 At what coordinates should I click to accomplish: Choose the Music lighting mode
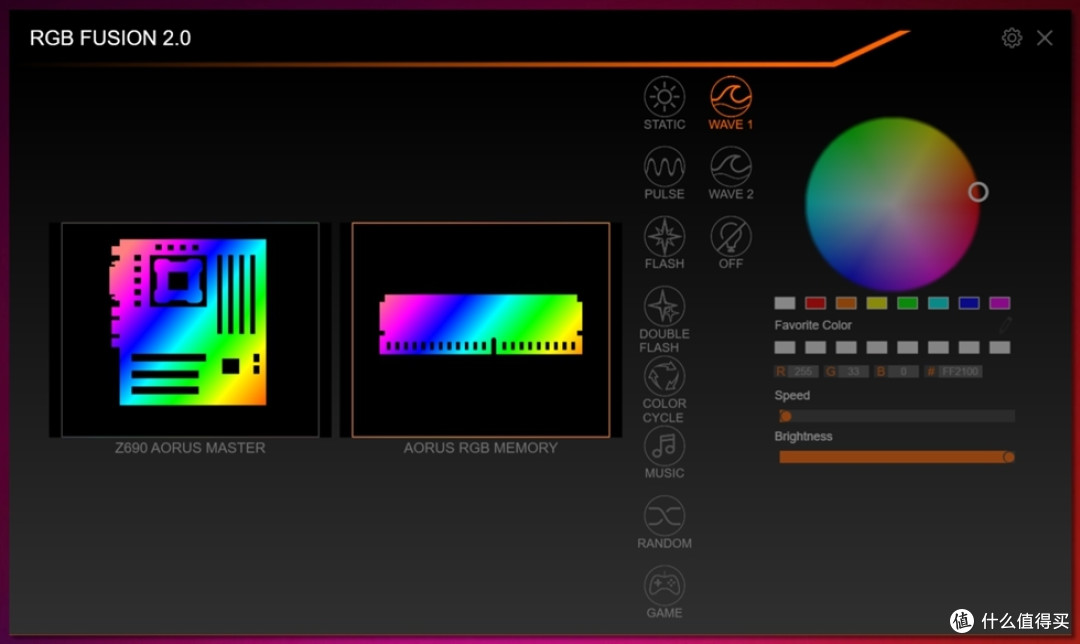tap(664, 446)
